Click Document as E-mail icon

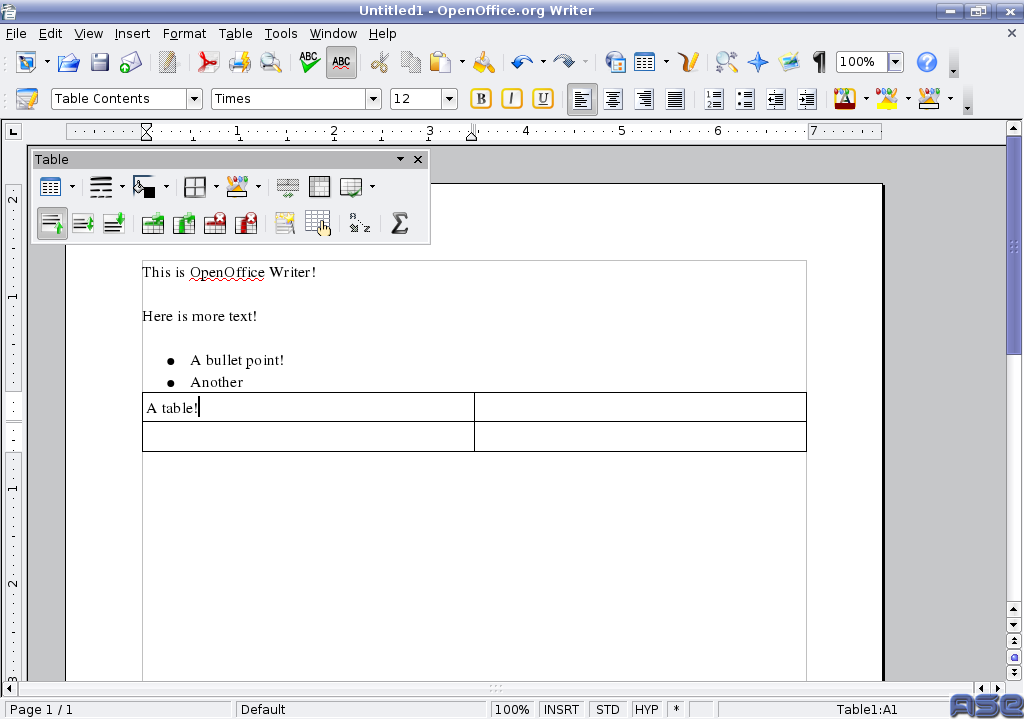click(131, 63)
